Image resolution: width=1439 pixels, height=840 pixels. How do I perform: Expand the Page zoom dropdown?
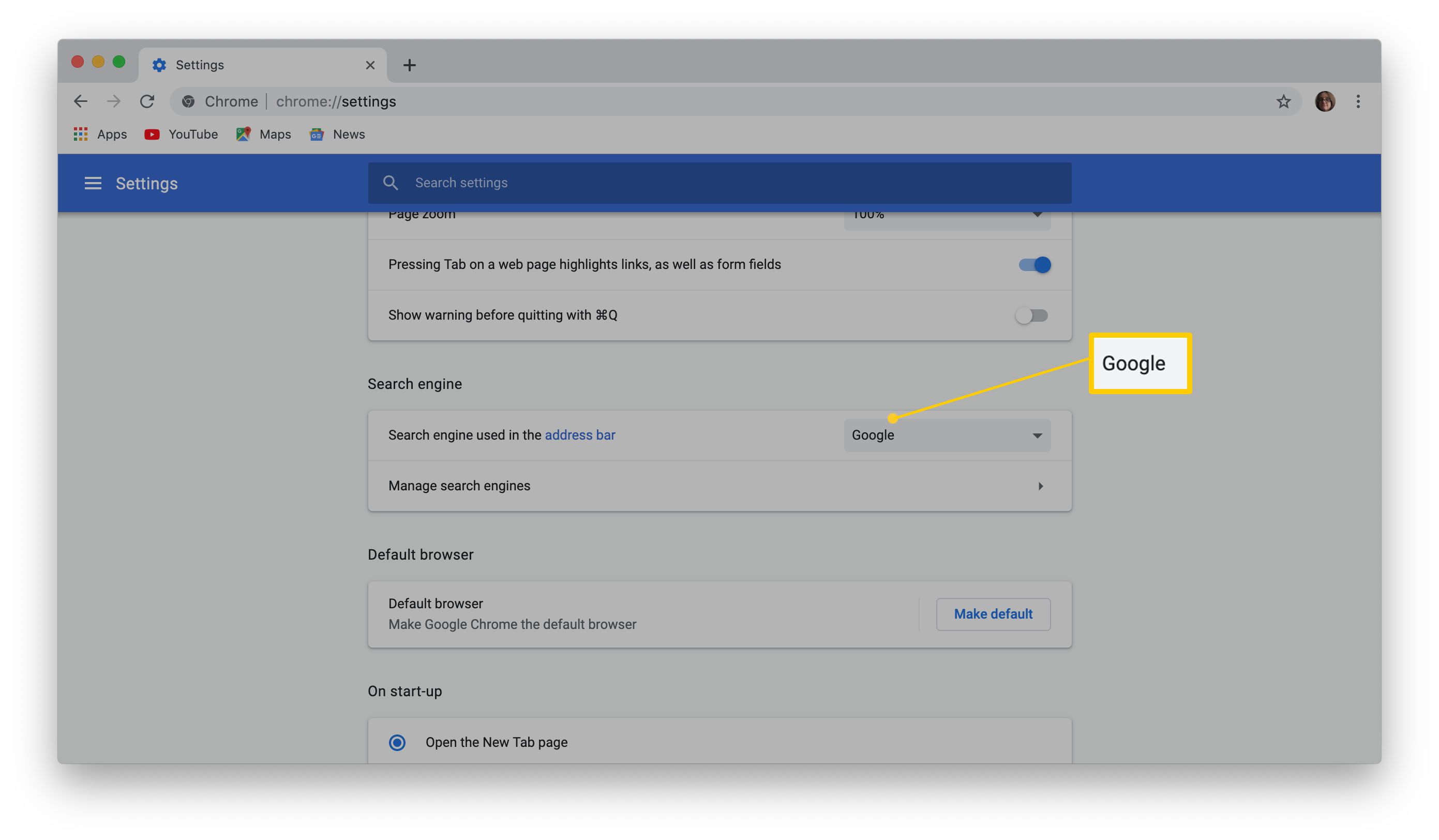947,214
